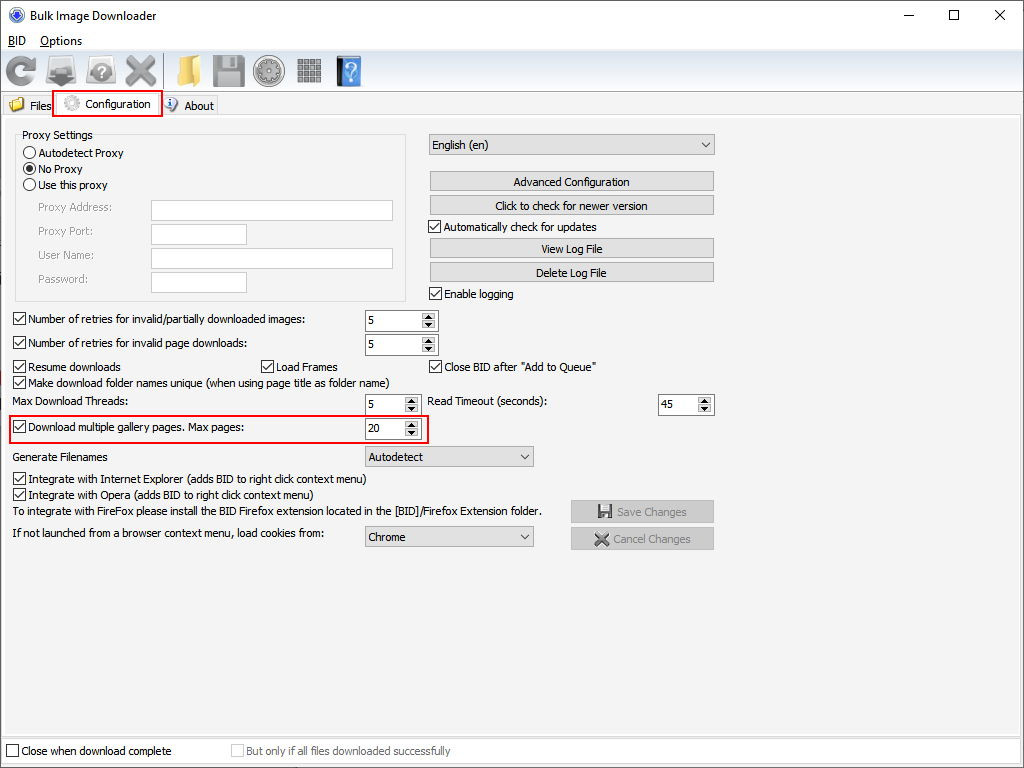1024x768 pixels.
Task: Click the floppy disk save toolbar icon
Action: pyautogui.click(x=229, y=71)
